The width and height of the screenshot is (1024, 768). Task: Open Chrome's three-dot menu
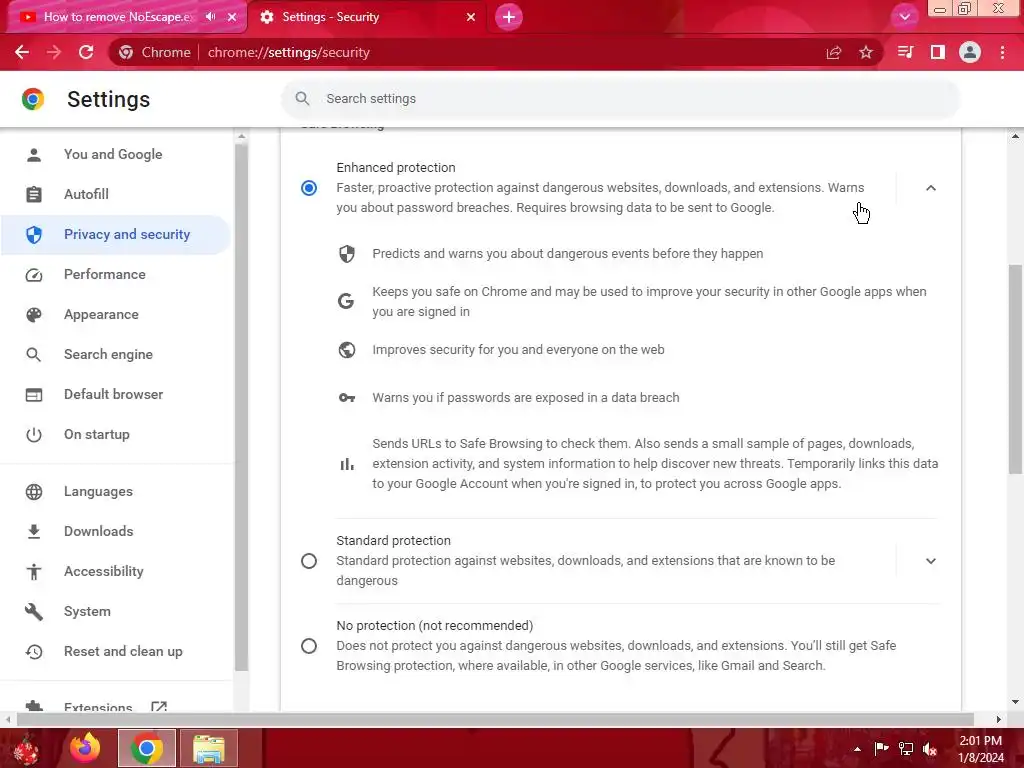pyautogui.click(x=1002, y=52)
